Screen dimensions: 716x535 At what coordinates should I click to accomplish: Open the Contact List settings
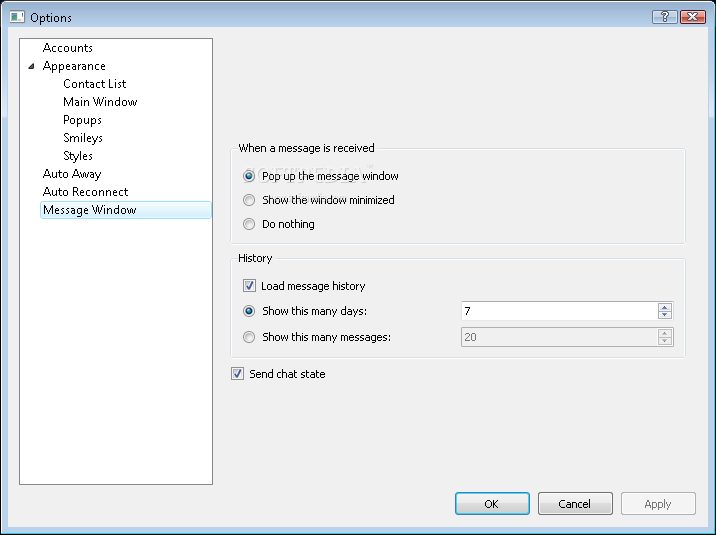click(95, 84)
